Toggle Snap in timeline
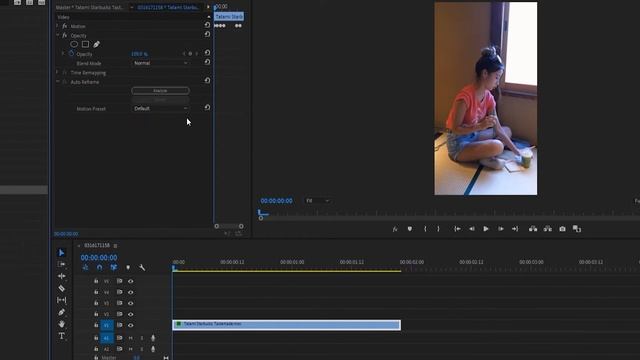 pyautogui.click(x=100, y=267)
